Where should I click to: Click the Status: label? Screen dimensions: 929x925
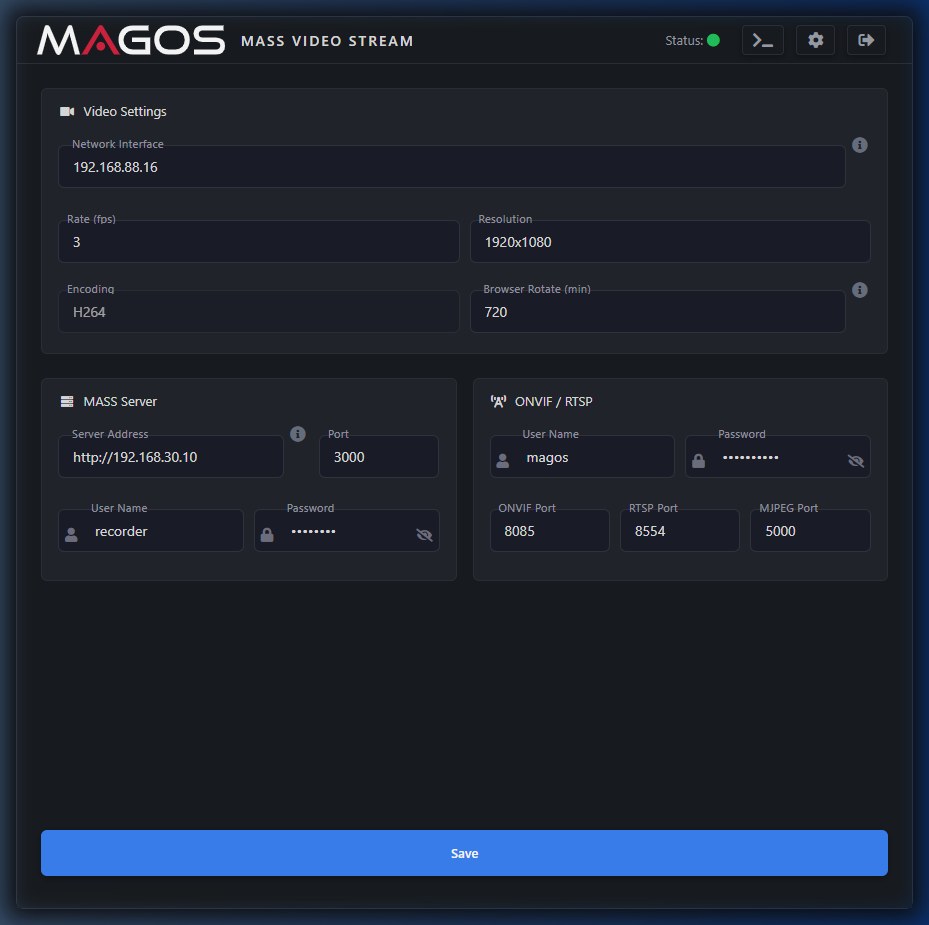684,40
